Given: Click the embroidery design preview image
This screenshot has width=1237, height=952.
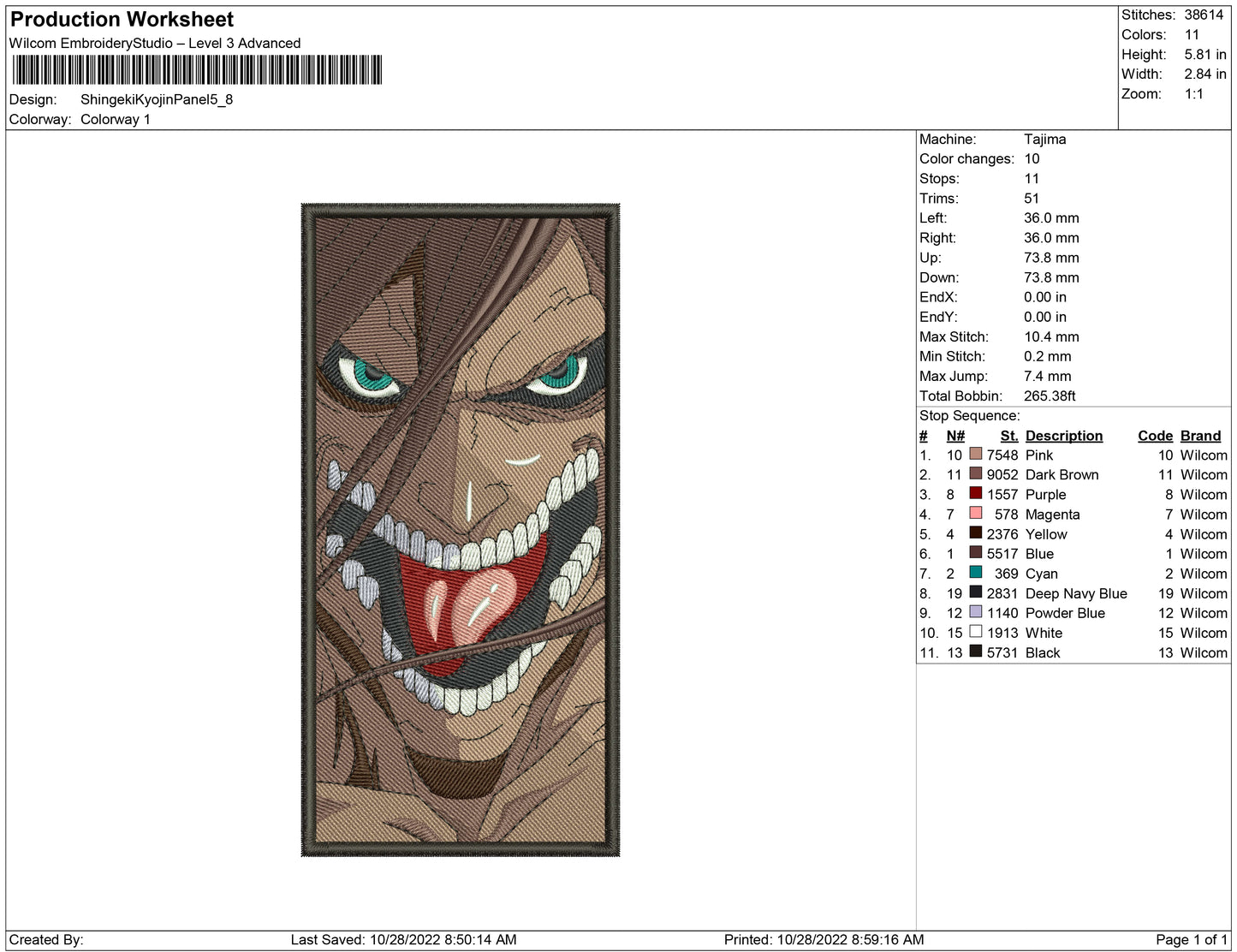Looking at the screenshot, I should 461,530.
